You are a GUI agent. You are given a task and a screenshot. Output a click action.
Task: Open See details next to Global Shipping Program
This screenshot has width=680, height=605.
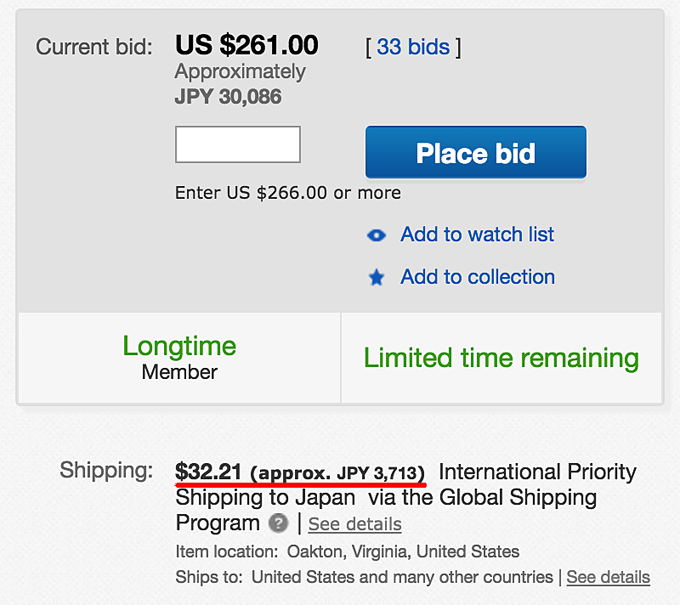point(355,524)
